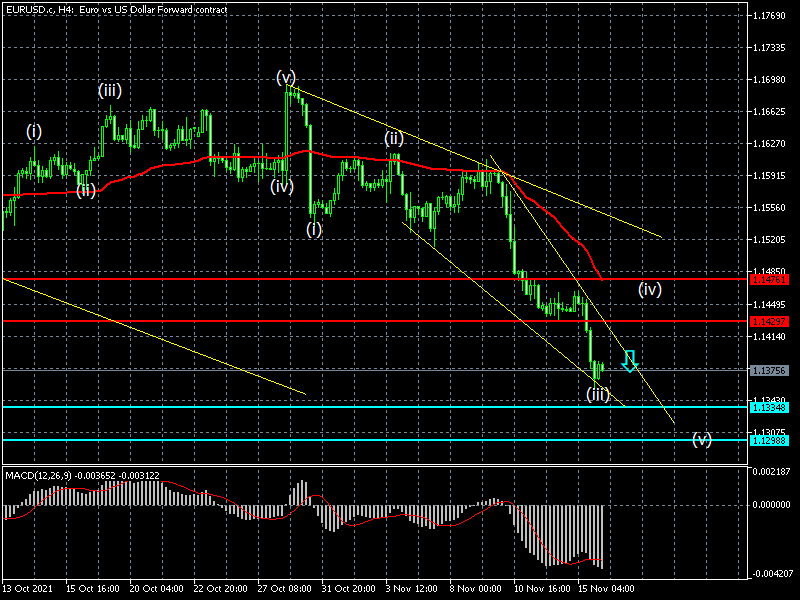Select the projected wave (v) label near 1.12988
The image size is (800, 600).
[702, 440]
